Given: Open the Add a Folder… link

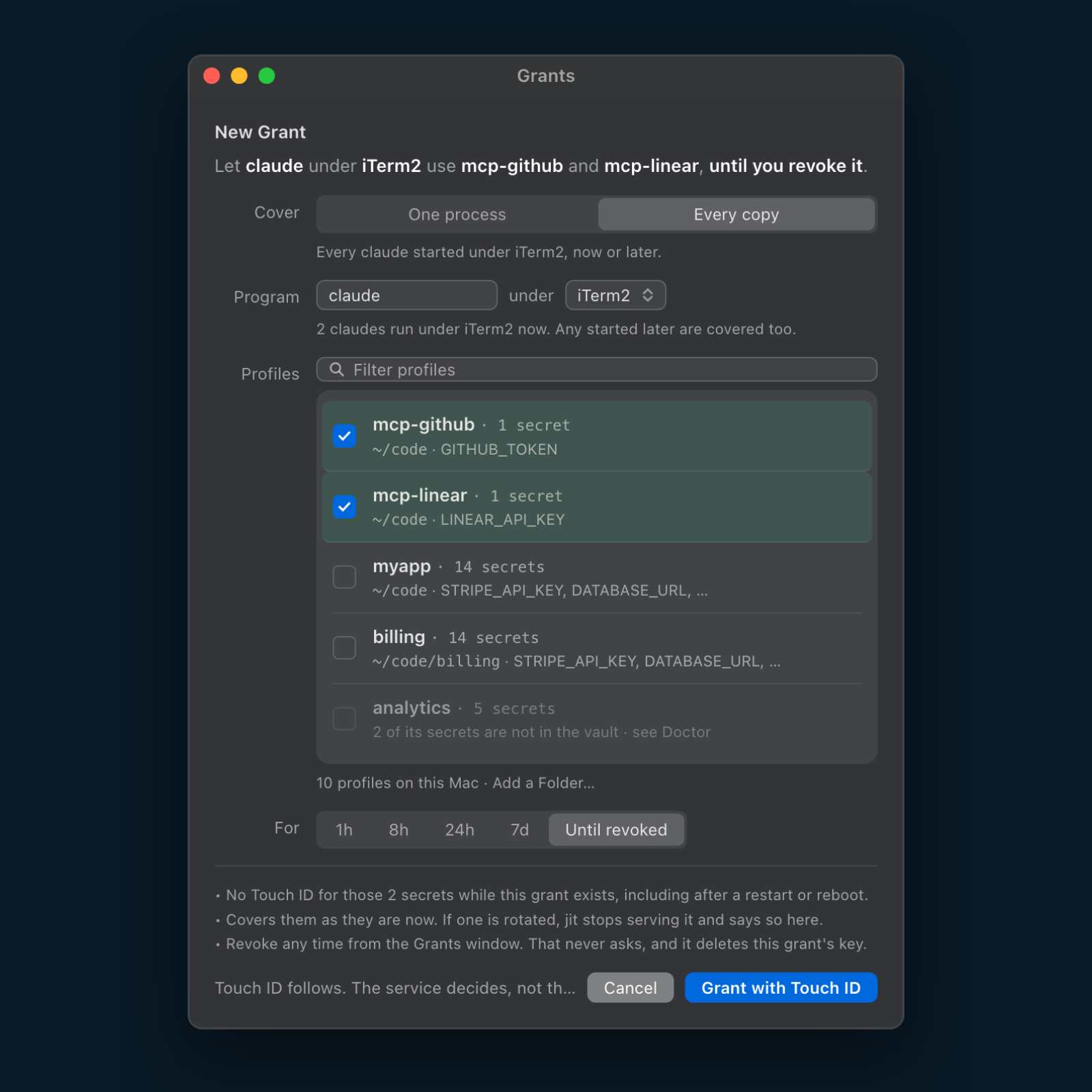Looking at the screenshot, I should pyautogui.click(x=543, y=783).
